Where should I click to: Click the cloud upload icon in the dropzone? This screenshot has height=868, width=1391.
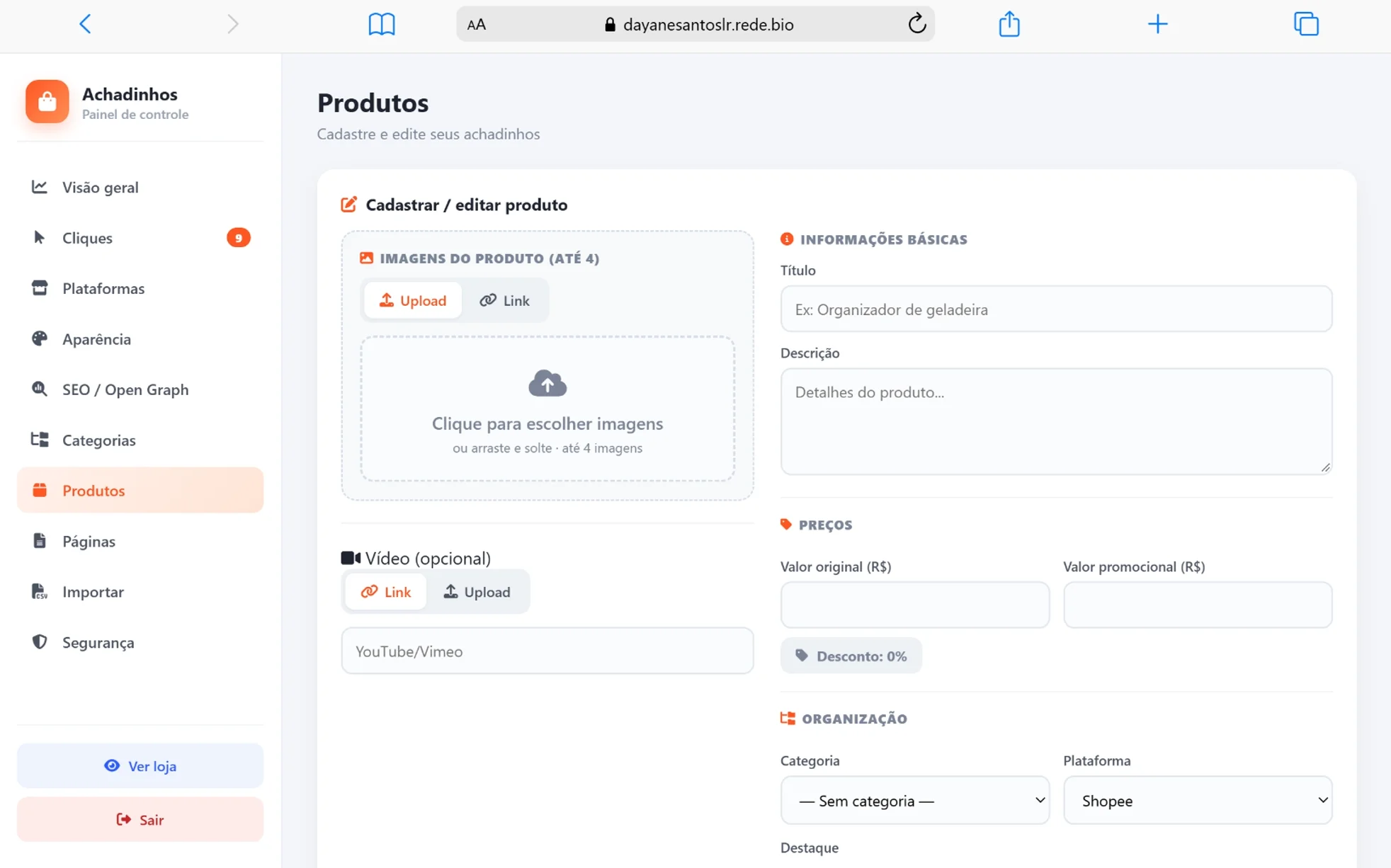pos(547,383)
